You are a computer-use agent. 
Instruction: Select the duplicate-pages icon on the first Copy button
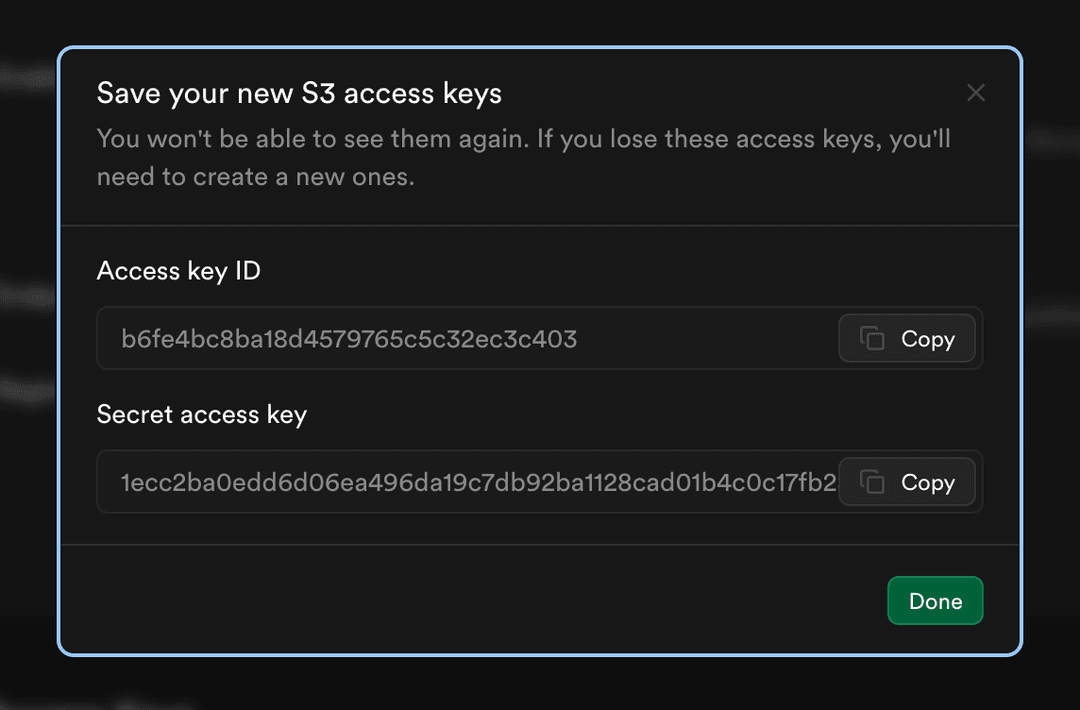coord(873,338)
